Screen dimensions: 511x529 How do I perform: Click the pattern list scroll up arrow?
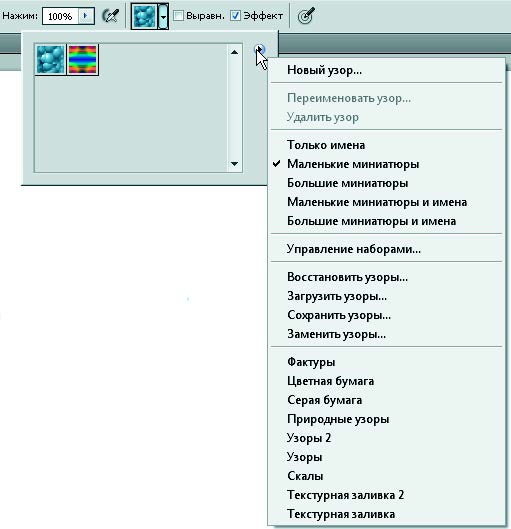click(x=234, y=52)
